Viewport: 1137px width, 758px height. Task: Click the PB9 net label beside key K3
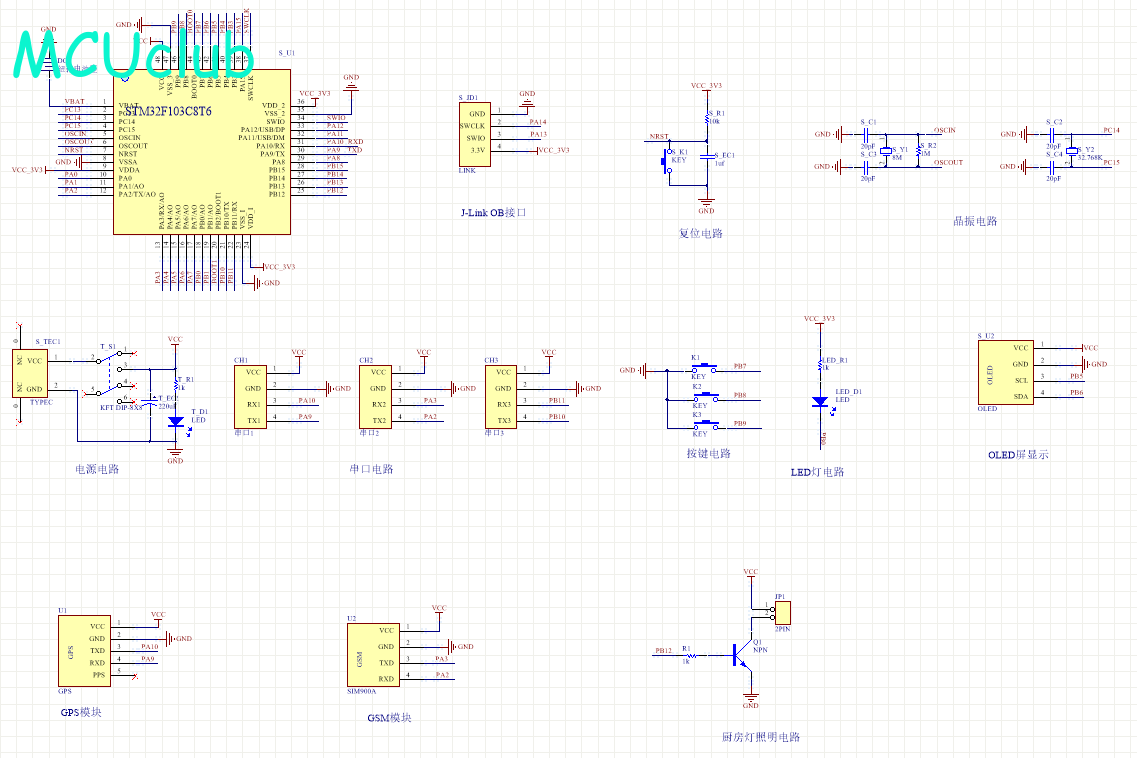click(x=740, y=424)
